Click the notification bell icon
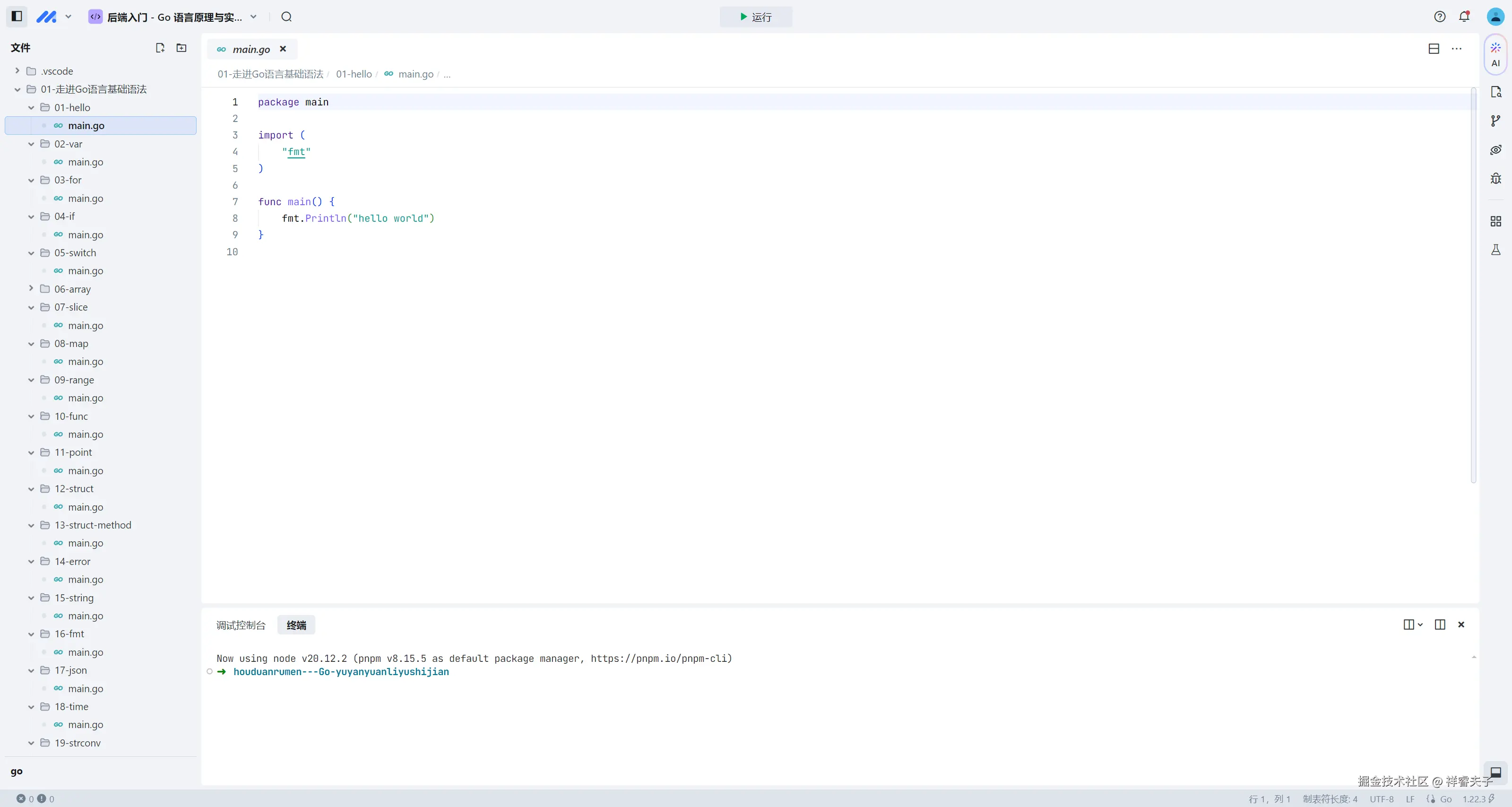Image resolution: width=1512 pixels, height=807 pixels. 1464,17
